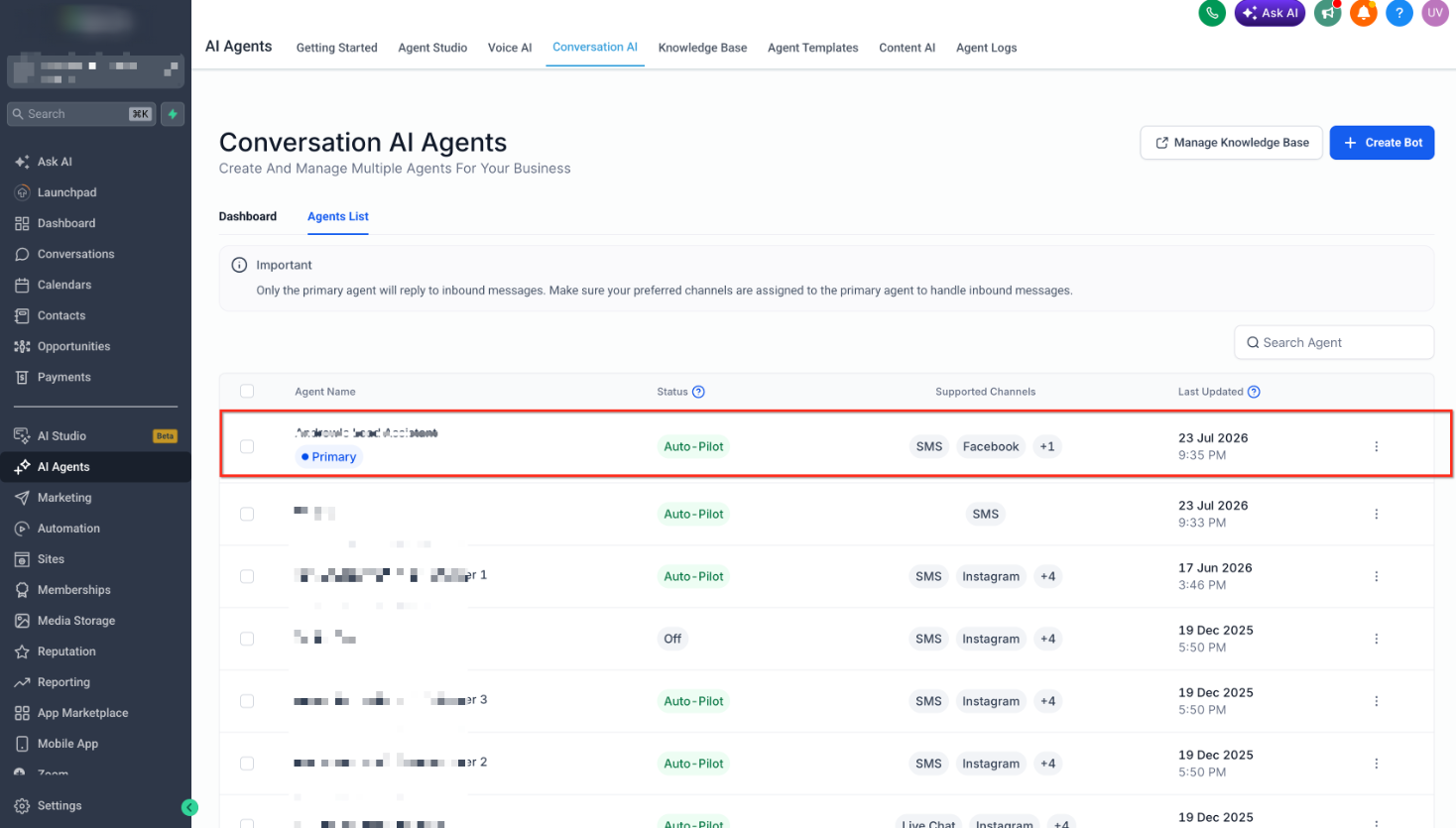This screenshot has width=1456, height=828.
Task: Open the green phone dialer icon
Action: click(x=1212, y=13)
